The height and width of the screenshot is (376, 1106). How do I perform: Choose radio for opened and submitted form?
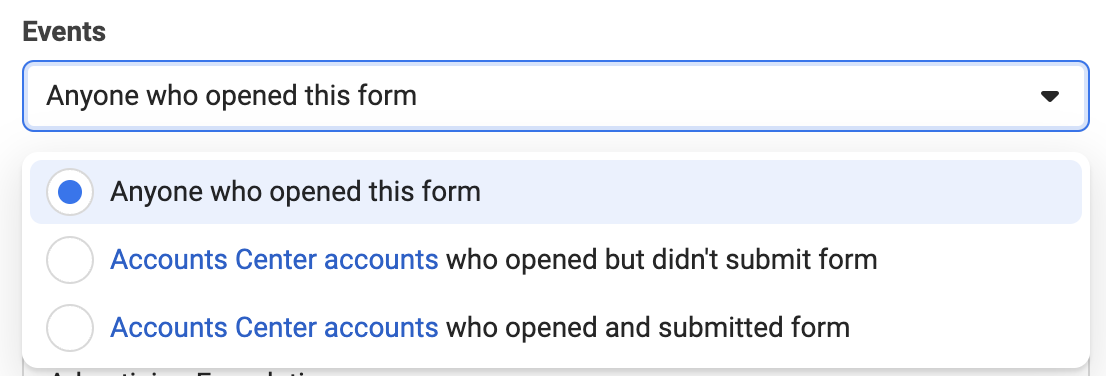tap(70, 327)
